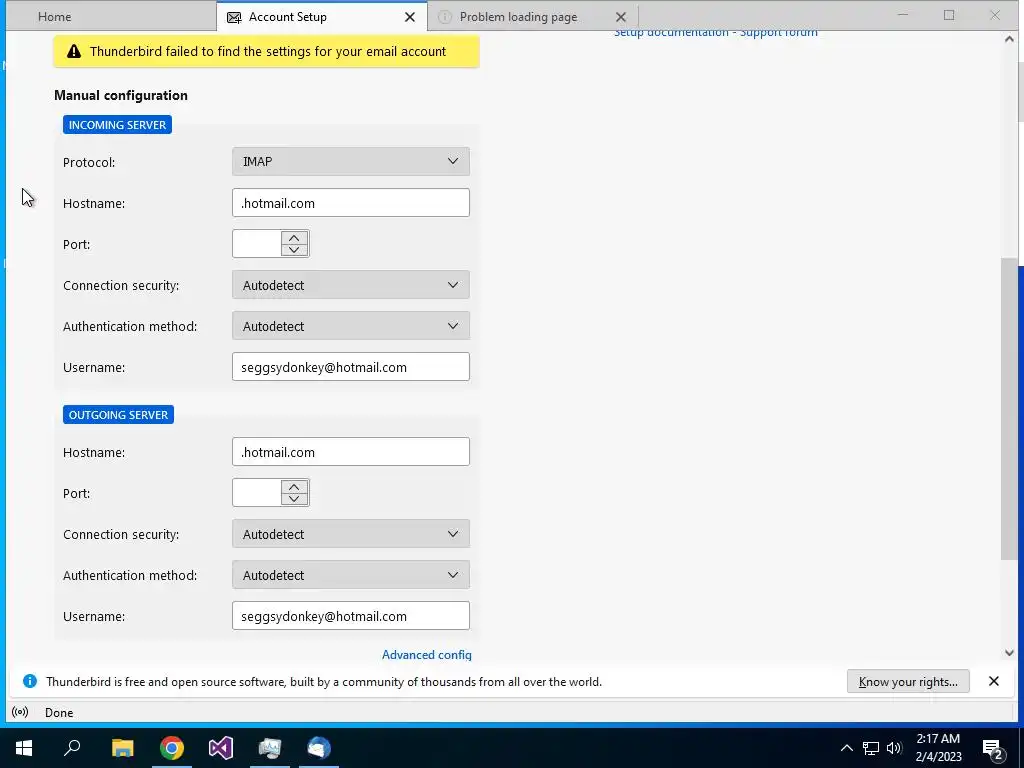Click the blue info icon in notification bar
Viewport: 1024px width, 768px height.
pyautogui.click(x=30, y=681)
